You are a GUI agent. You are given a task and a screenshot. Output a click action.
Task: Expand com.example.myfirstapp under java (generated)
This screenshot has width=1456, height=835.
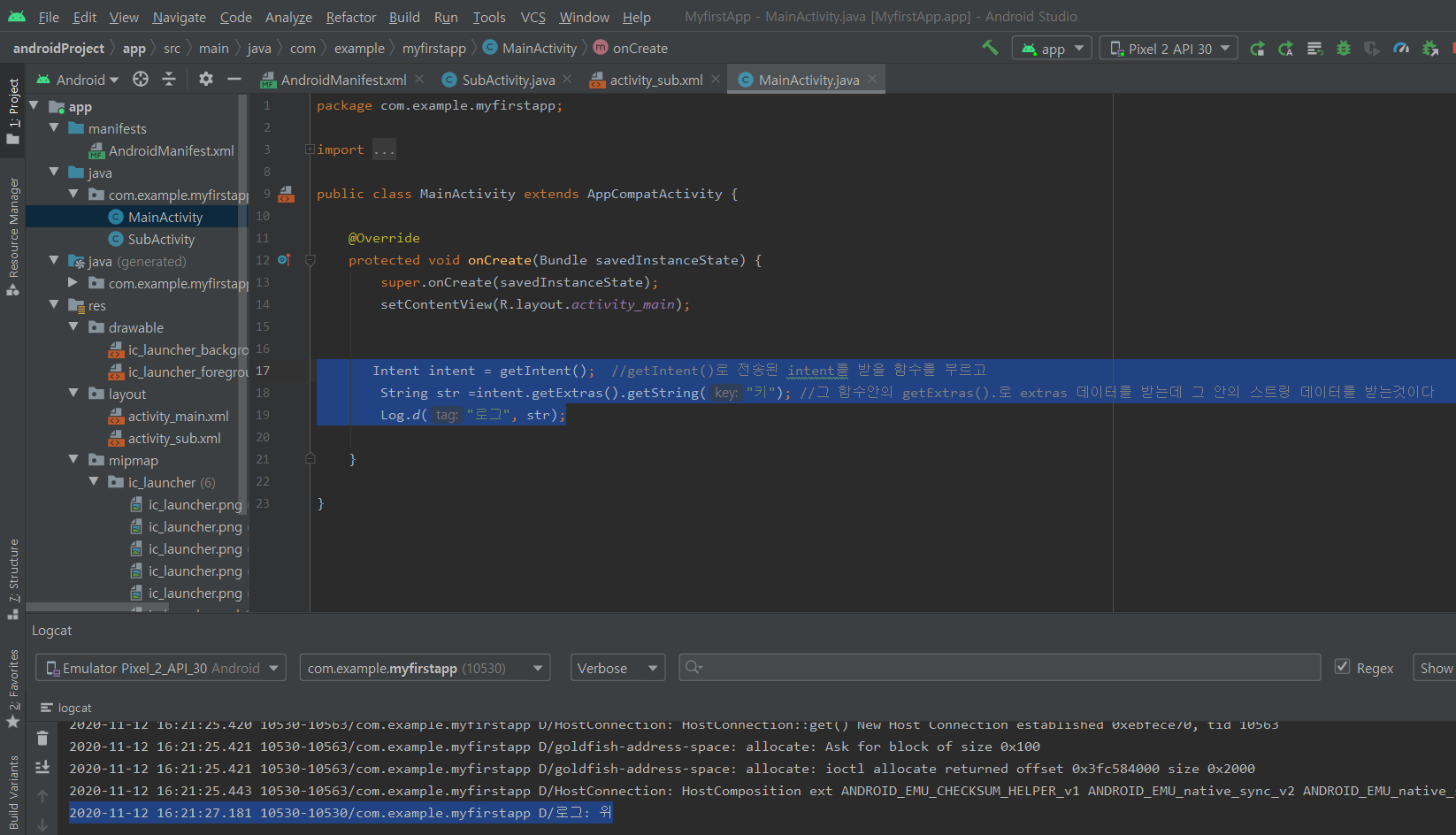tap(73, 283)
